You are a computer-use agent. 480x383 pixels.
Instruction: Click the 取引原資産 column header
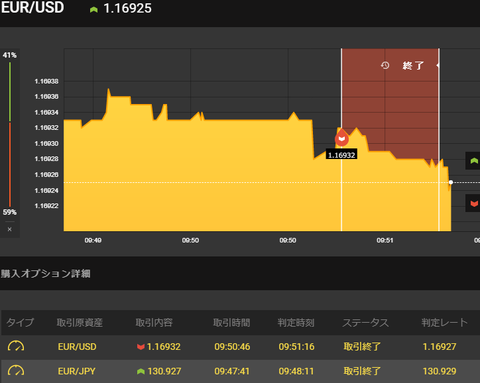[x=79, y=322]
